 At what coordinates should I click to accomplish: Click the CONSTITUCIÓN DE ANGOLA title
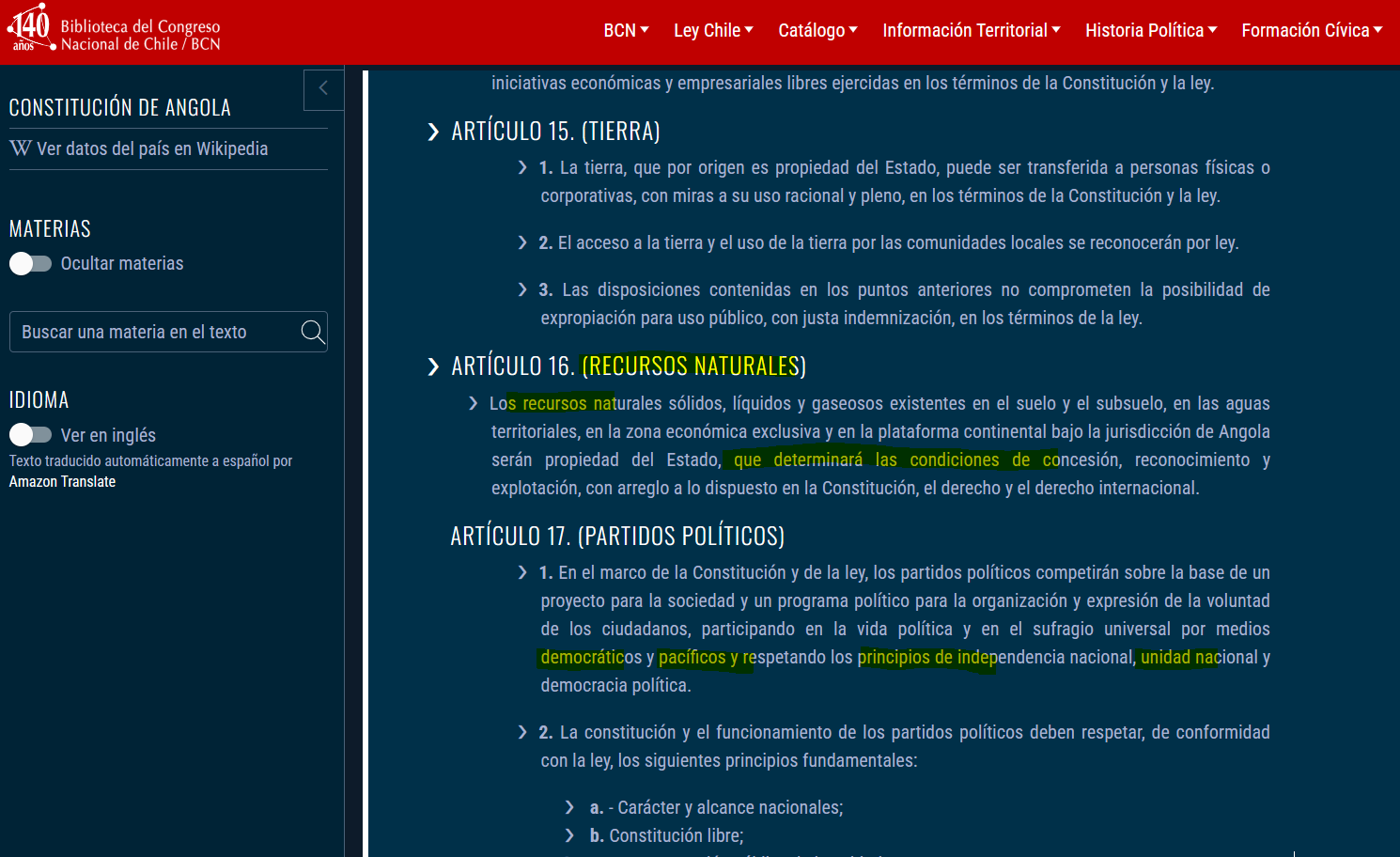pos(119,107)
